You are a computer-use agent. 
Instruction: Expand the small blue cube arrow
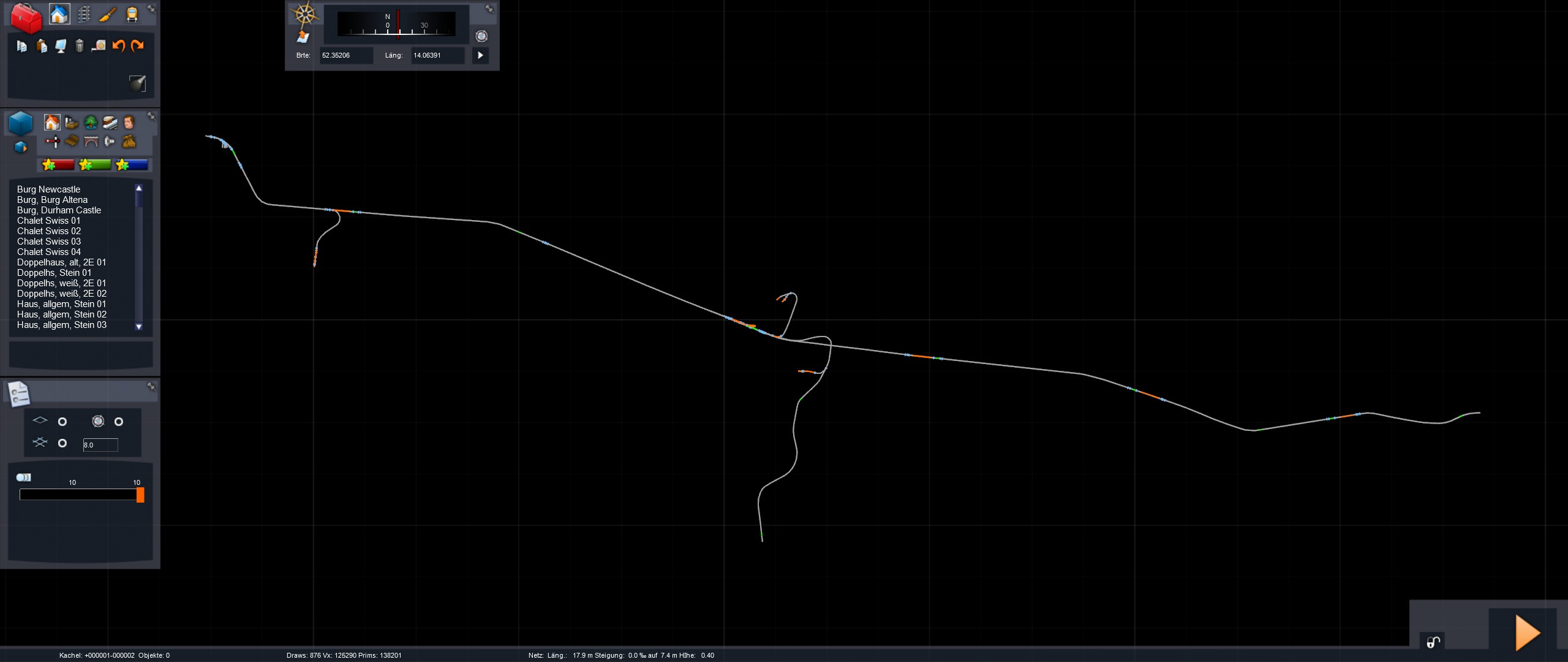click(21, 147)
